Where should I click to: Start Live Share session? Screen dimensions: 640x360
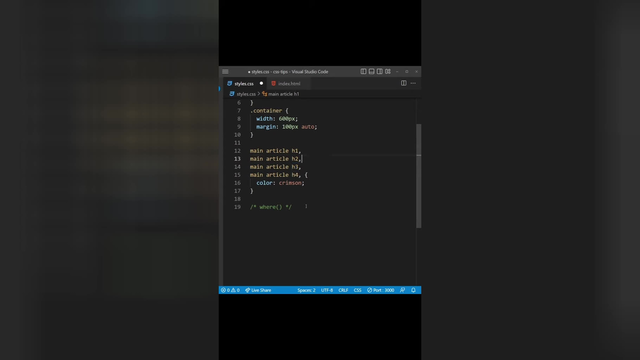tap(258, 290)
